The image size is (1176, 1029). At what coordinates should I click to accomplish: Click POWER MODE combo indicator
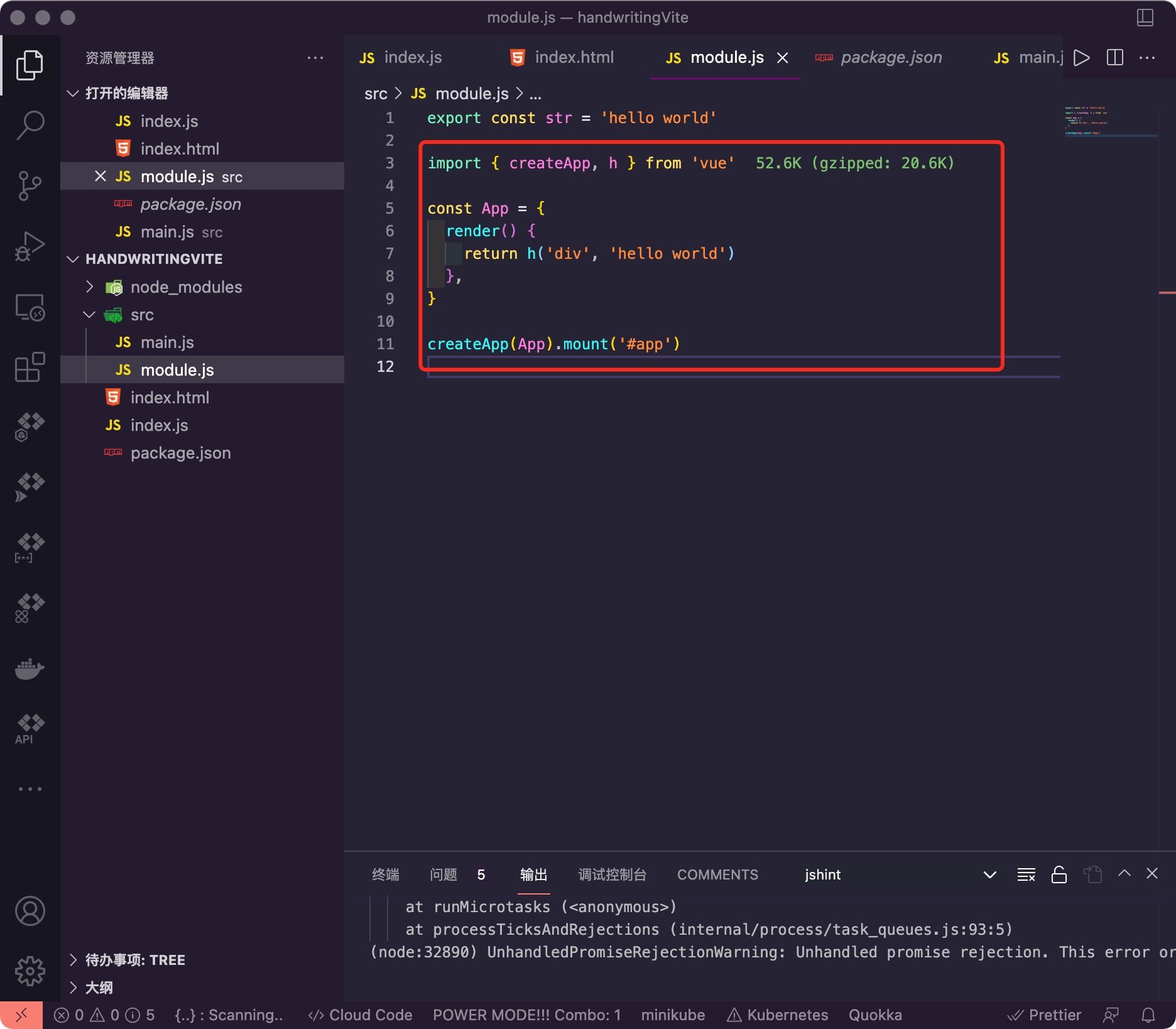(526, 1015)
